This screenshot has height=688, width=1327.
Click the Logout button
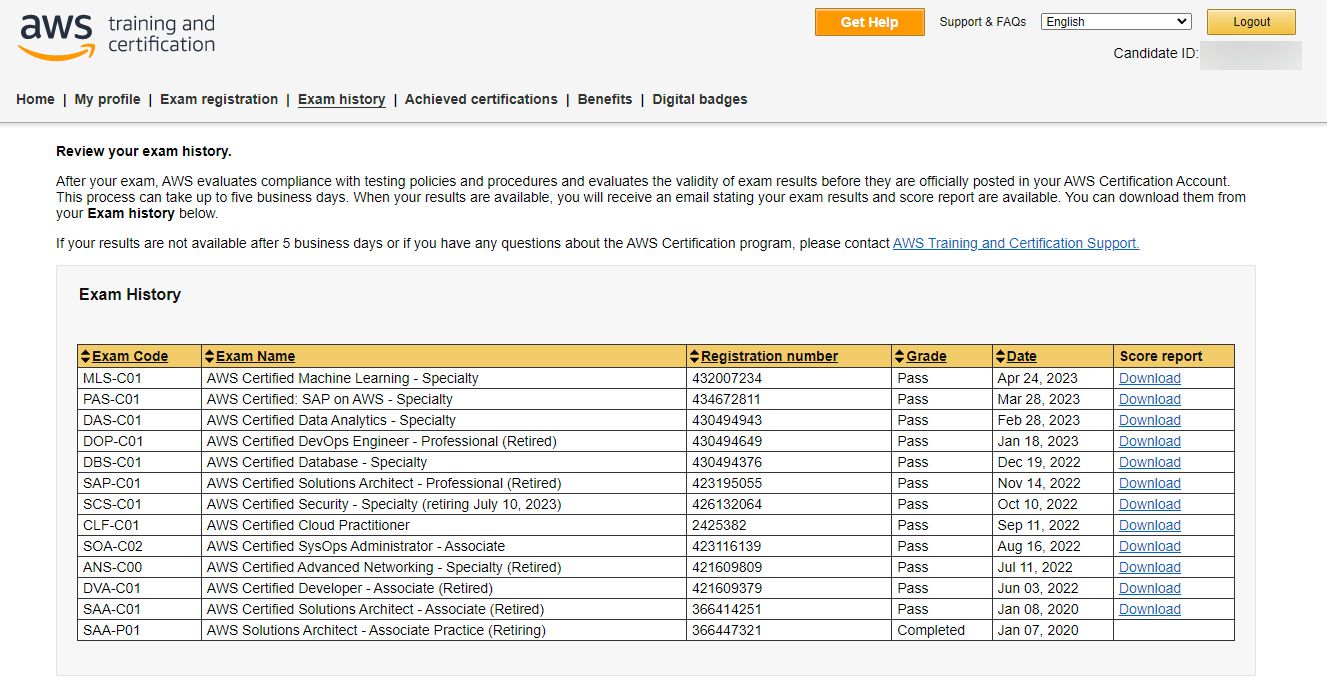1250,21
